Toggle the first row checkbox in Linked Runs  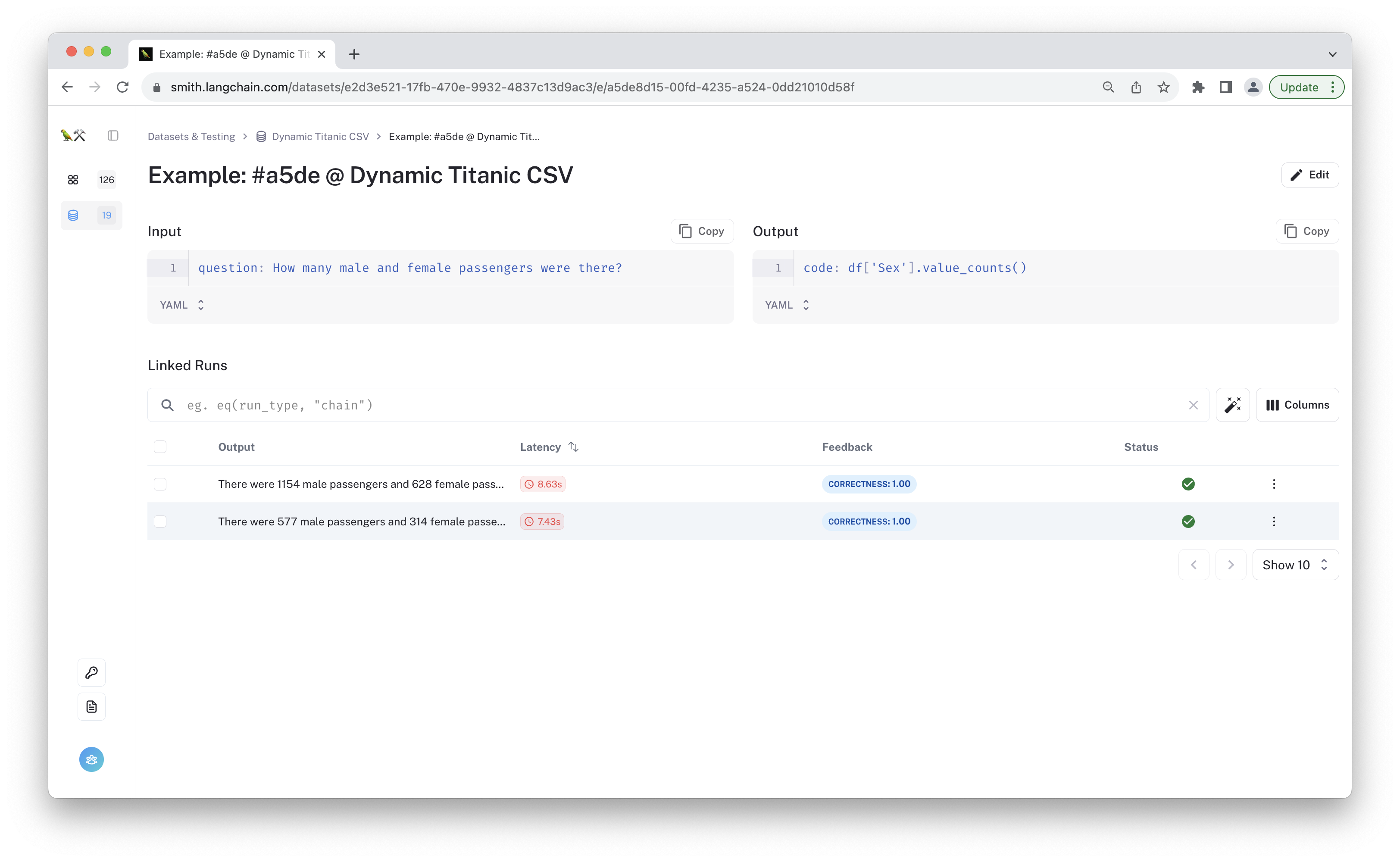click(x=160, y=484)
